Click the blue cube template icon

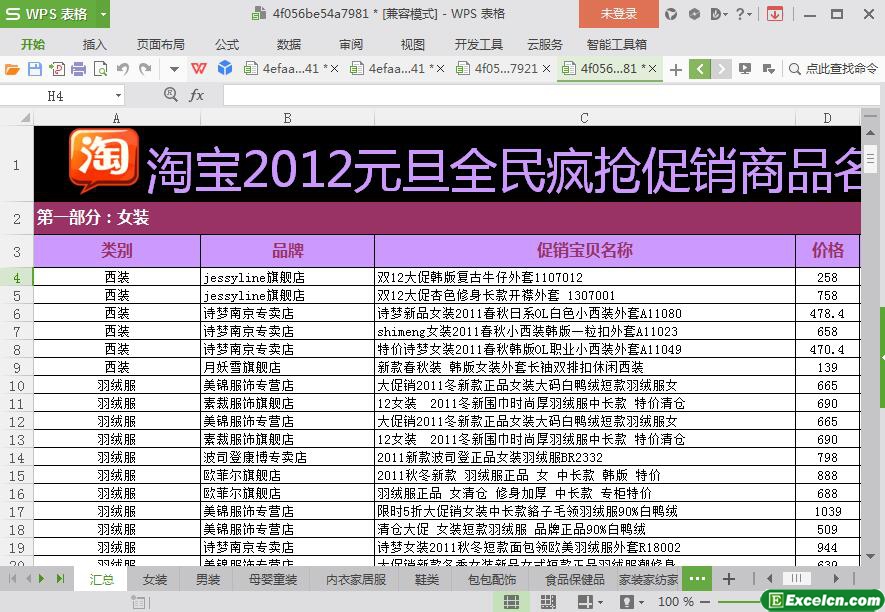[x=225, y=68]
